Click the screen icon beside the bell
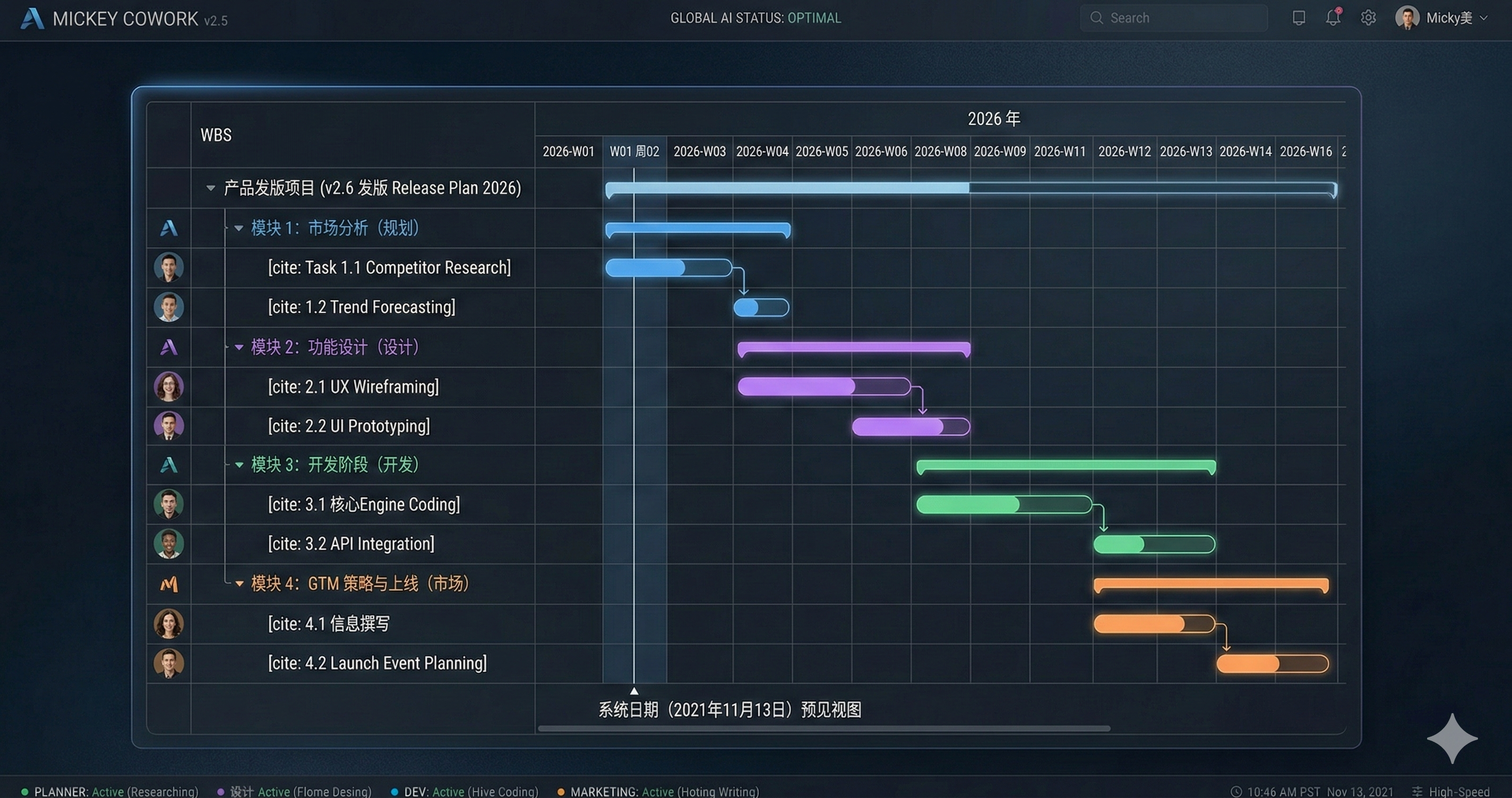 click(1299, 18)
